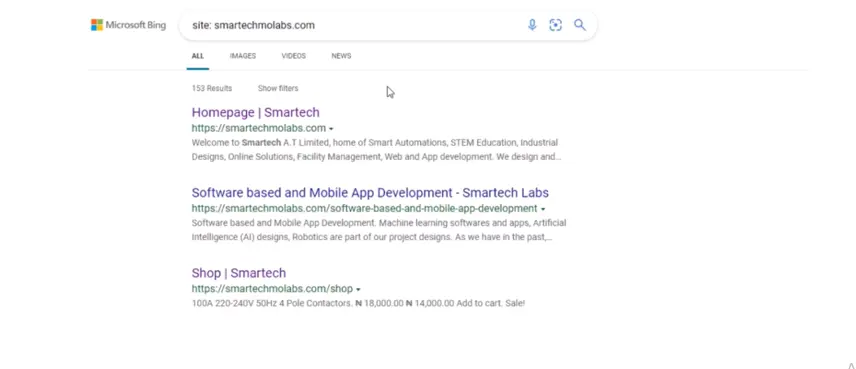Open Shop | Smartech result
The height and width of the screenshot is (369, 856).
point(239,273)
